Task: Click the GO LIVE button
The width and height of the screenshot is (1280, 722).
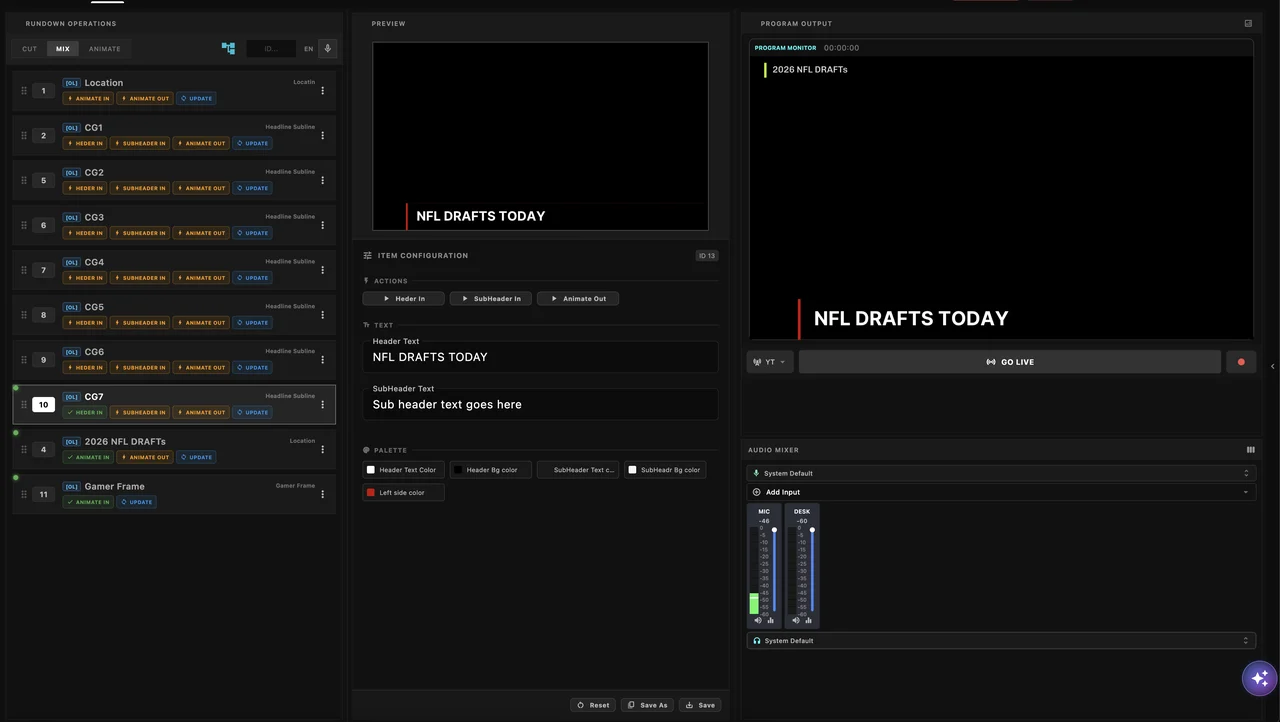Action: (1010, 362)
